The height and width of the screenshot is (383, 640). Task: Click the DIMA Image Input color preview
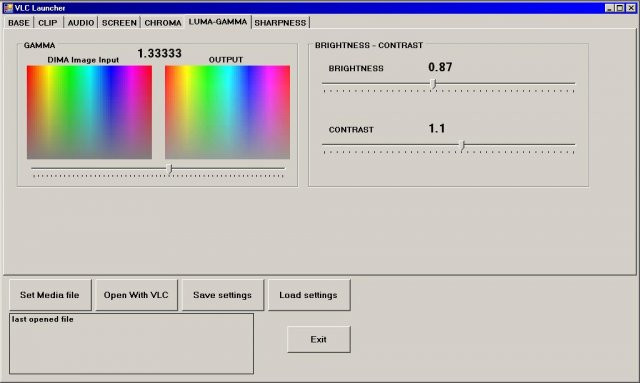[x=89, y=112]
